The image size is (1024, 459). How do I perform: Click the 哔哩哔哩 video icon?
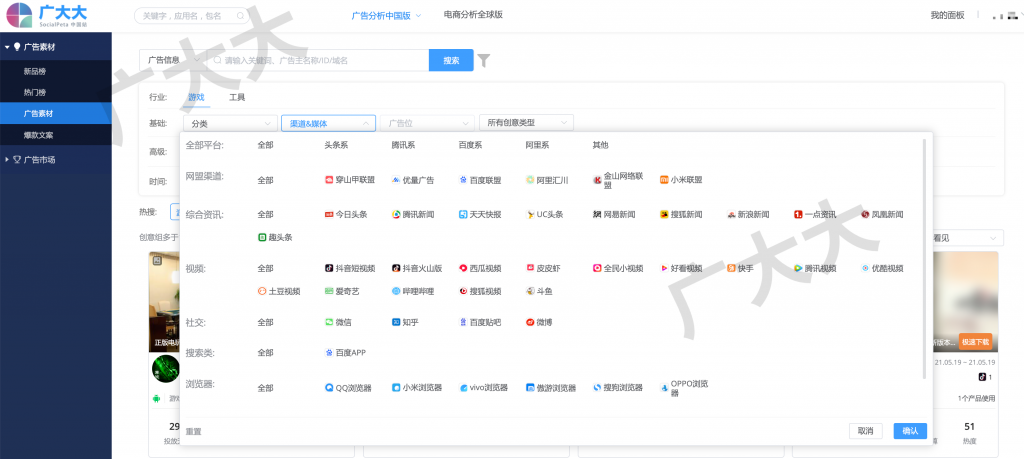(x=396, y=291)
